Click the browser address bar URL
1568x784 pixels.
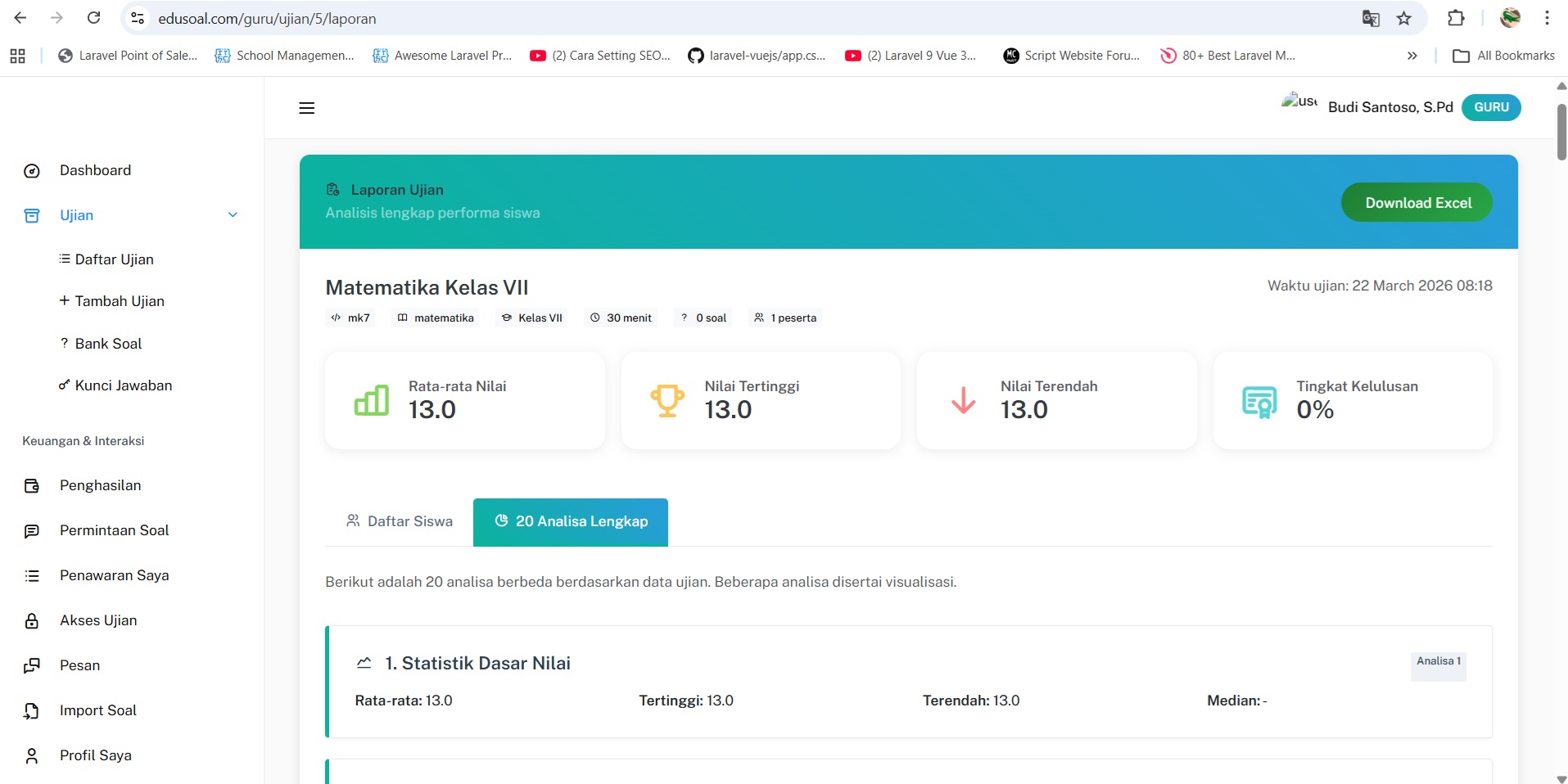pyautogui.click(x=267, y=18)
